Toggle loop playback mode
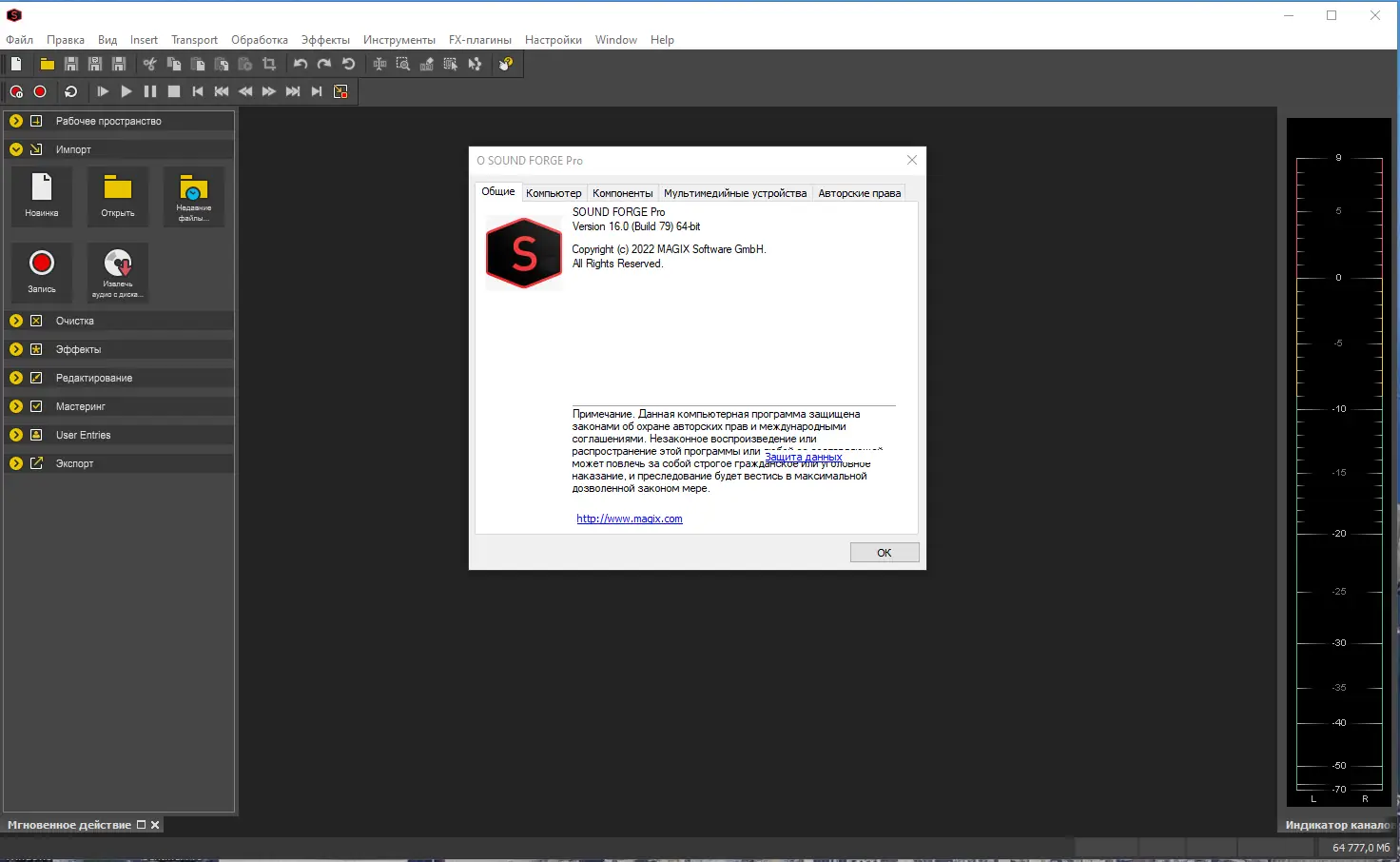 coord(70,91)
